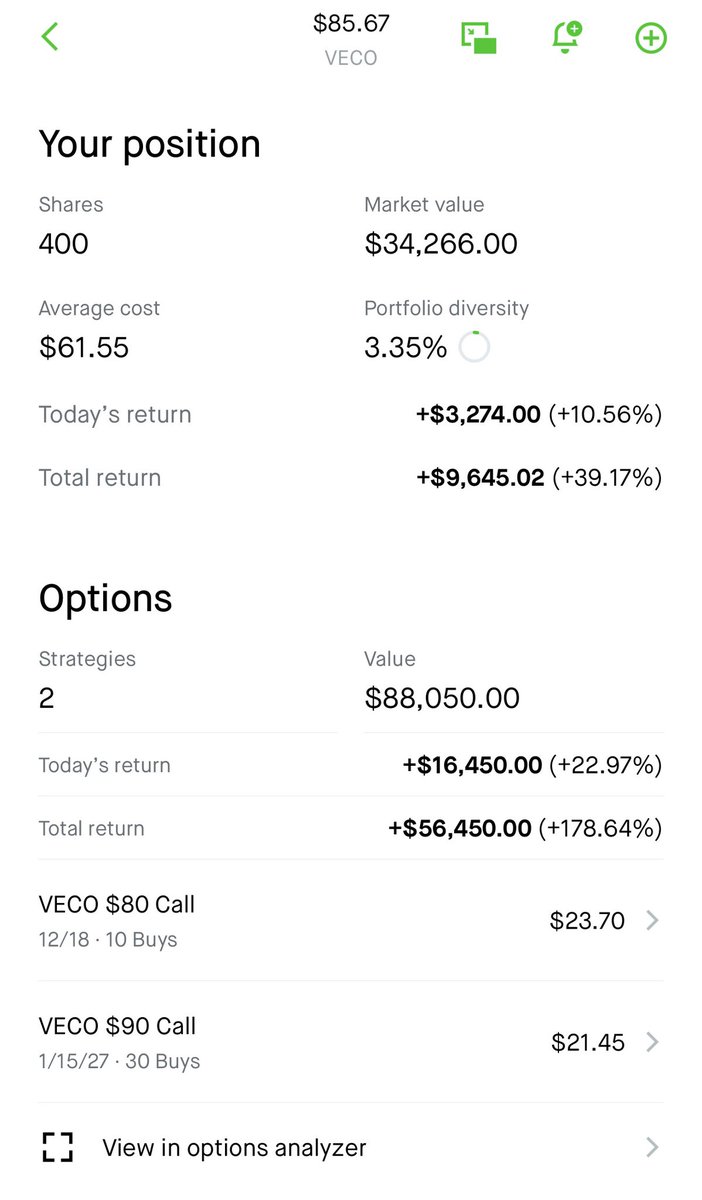The height and width of the screenshot is (1200, 702).
Task: Tap the $23.70 option price
Action: 587,921
